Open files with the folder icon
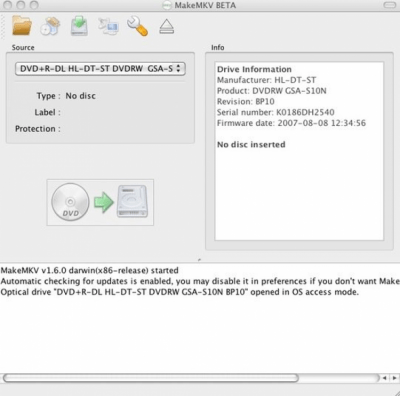400x396 pixels. point(22,26)
